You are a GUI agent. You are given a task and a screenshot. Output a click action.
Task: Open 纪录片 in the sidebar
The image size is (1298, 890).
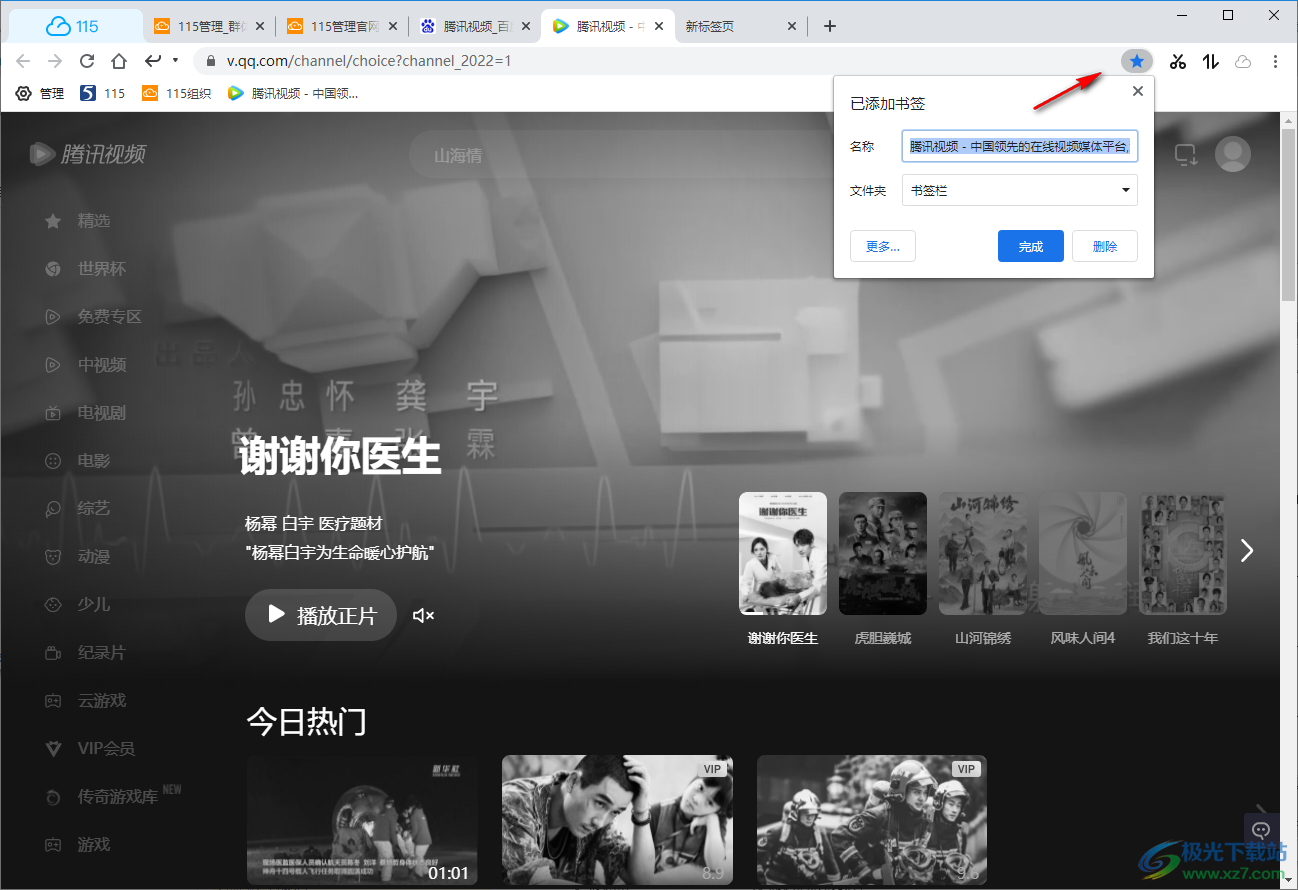[85, 653]
